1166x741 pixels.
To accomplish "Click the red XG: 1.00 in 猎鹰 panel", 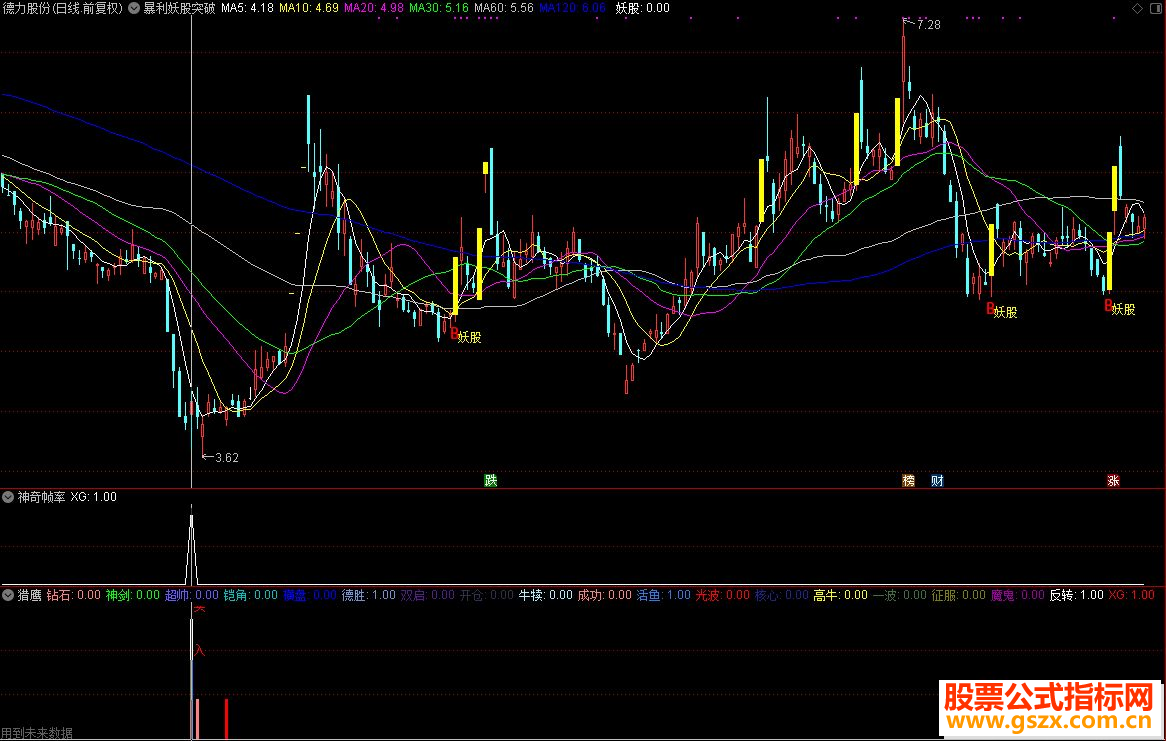I will point(1132,595).
